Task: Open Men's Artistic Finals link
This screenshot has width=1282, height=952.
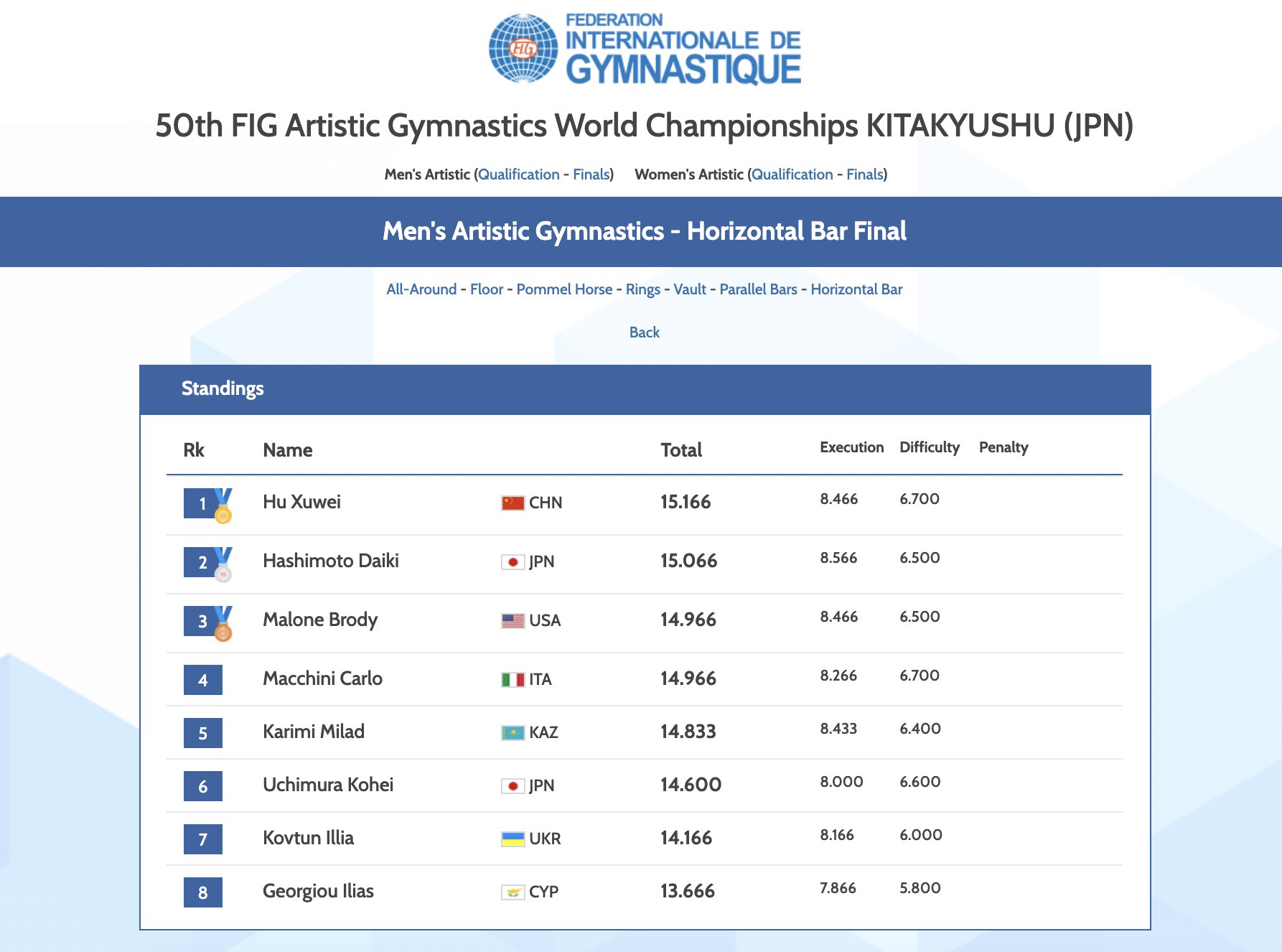Action: (x=591, y=174)
